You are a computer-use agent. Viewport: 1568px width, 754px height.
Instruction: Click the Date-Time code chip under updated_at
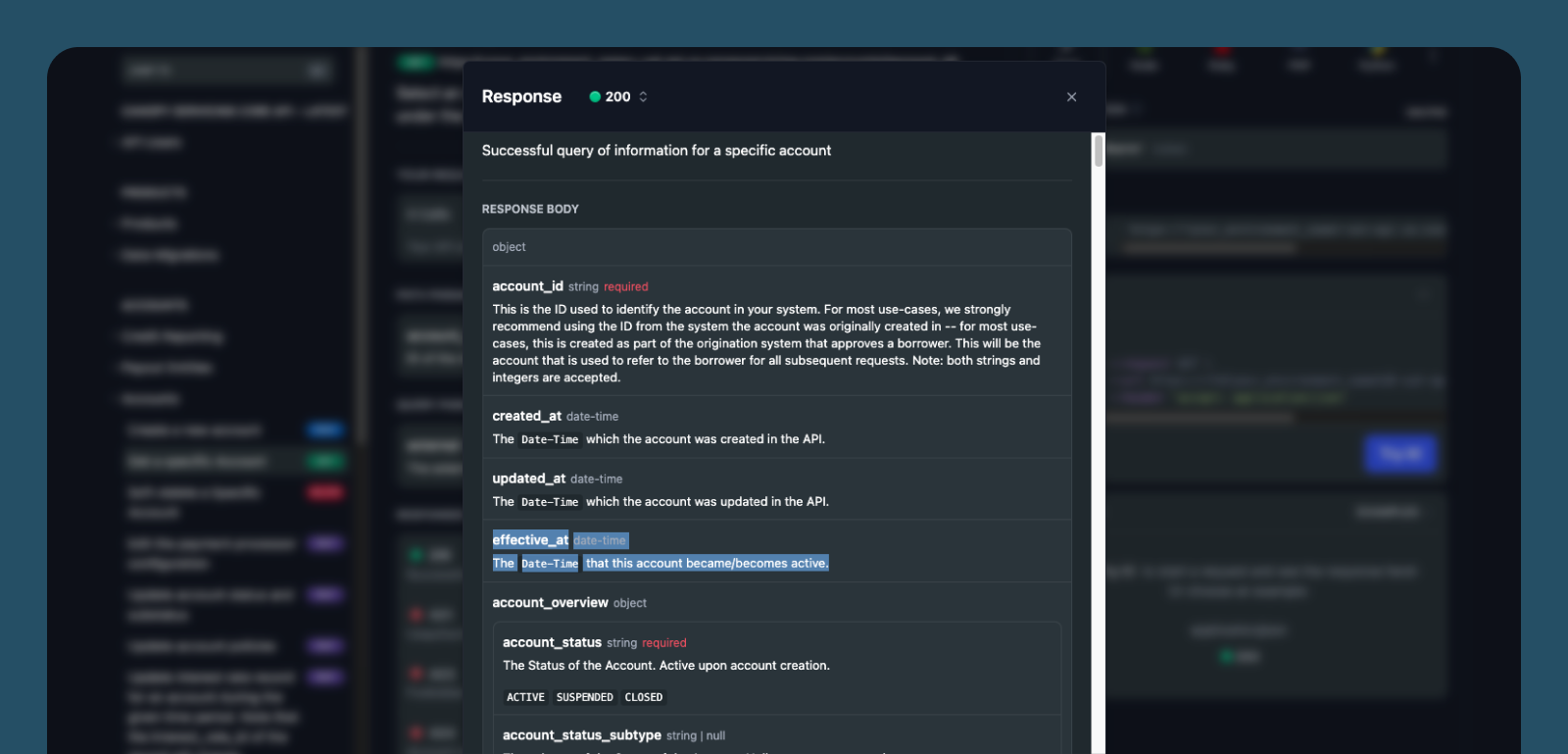tap(550, 502)
